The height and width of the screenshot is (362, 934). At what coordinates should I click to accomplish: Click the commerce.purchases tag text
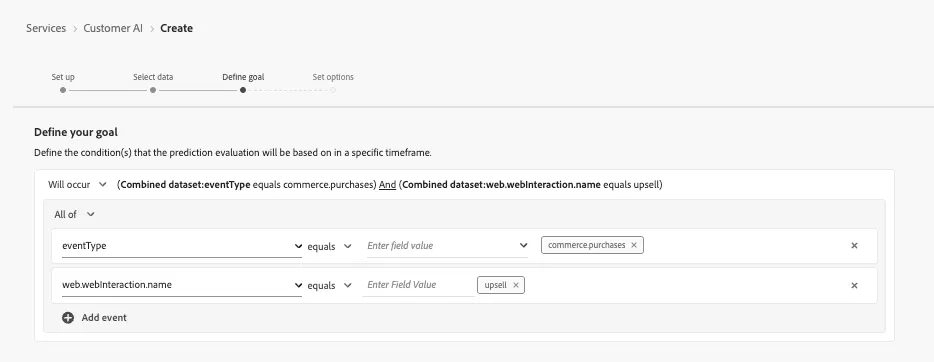click(x=587, y=245)
